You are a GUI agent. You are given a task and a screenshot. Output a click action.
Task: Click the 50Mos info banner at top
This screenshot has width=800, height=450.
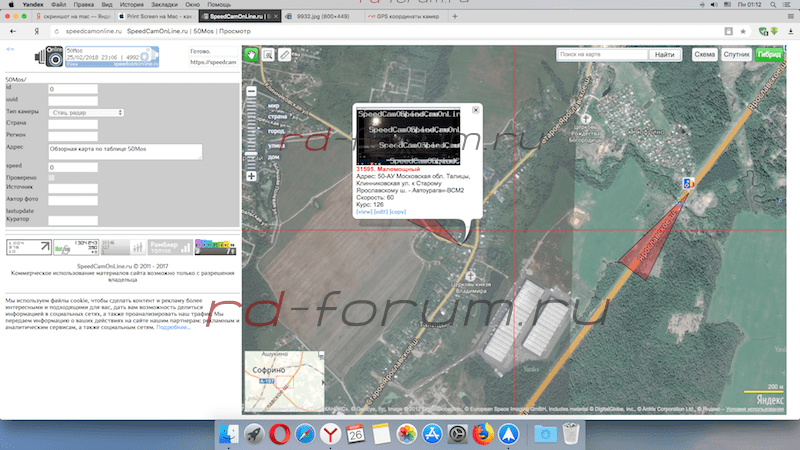[x=112, y=57]
